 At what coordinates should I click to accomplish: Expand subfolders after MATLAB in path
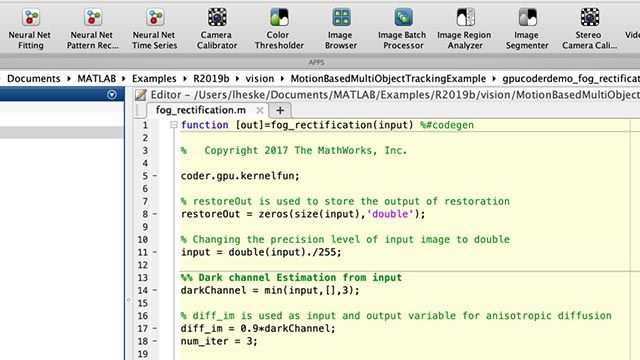click(124, 78)
